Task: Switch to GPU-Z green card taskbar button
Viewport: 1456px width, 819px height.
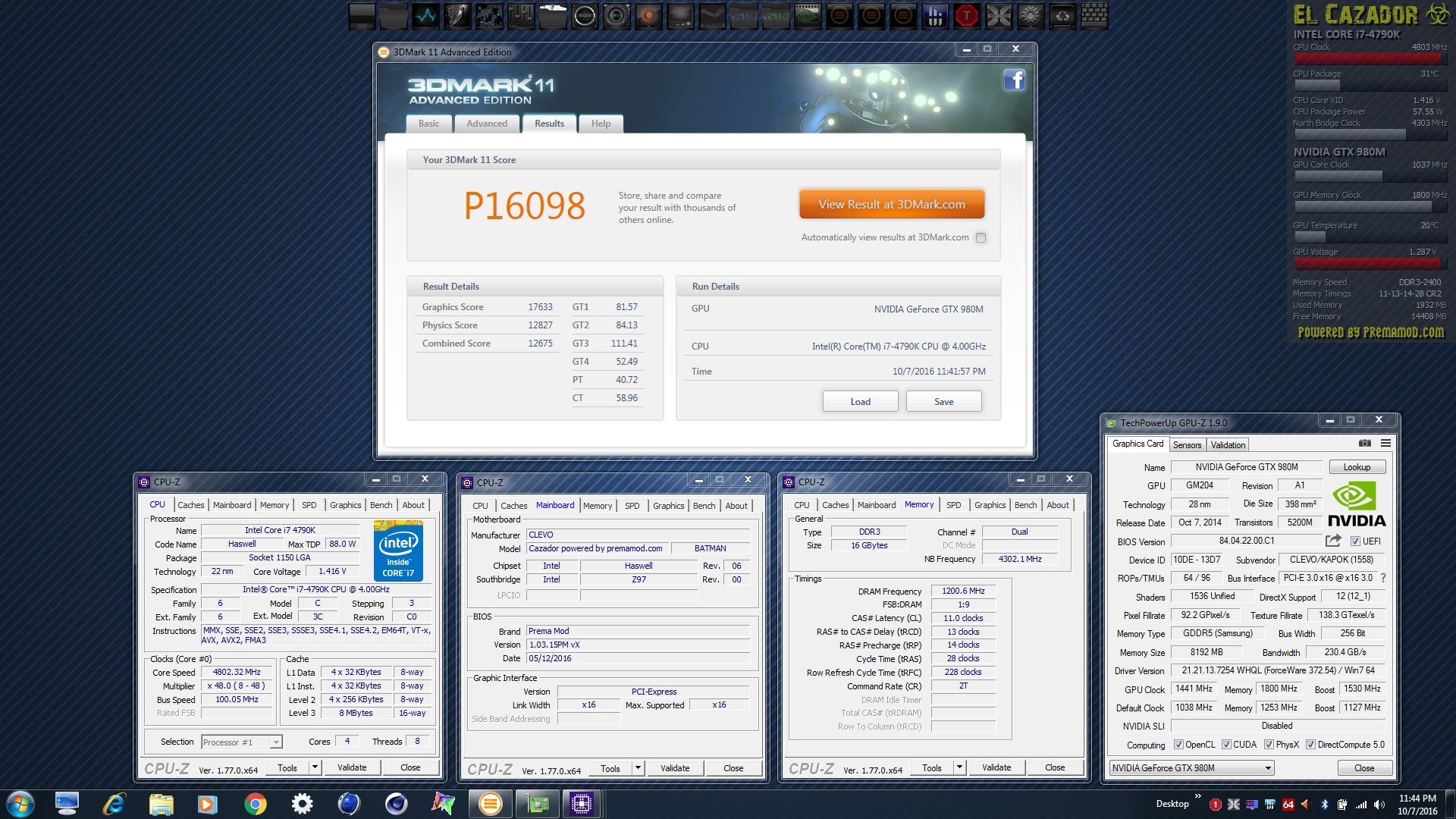Action: (x=538, y=804)
